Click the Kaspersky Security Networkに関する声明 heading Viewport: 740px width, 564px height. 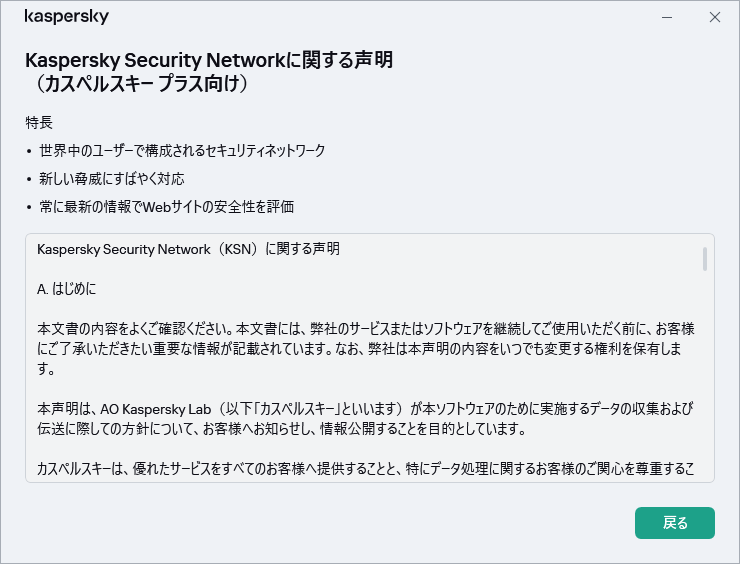(208, 60)
